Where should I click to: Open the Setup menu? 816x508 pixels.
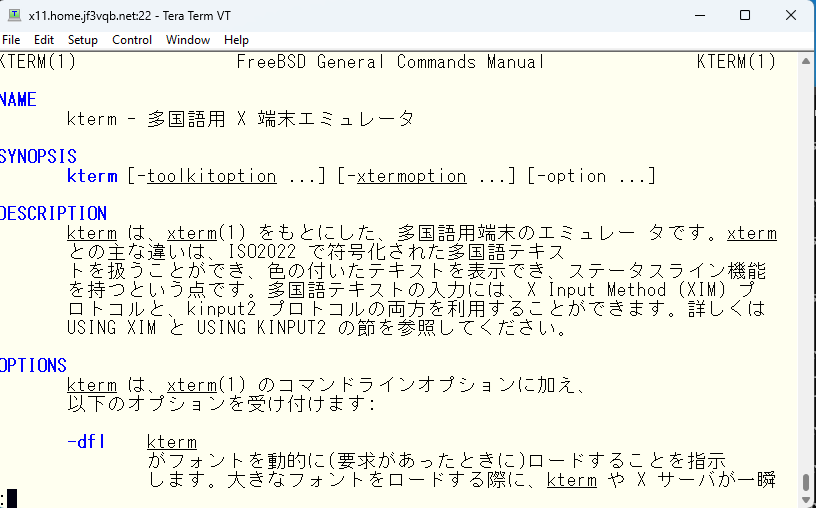83,40
